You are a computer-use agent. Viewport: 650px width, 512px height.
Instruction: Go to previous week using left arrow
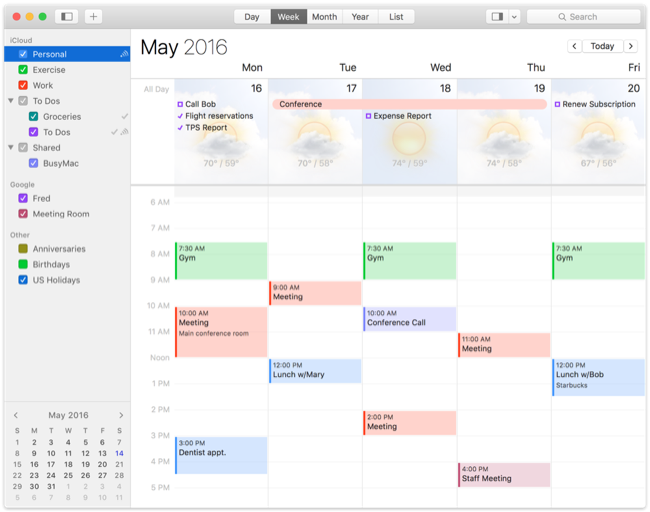tap(574, 46)
